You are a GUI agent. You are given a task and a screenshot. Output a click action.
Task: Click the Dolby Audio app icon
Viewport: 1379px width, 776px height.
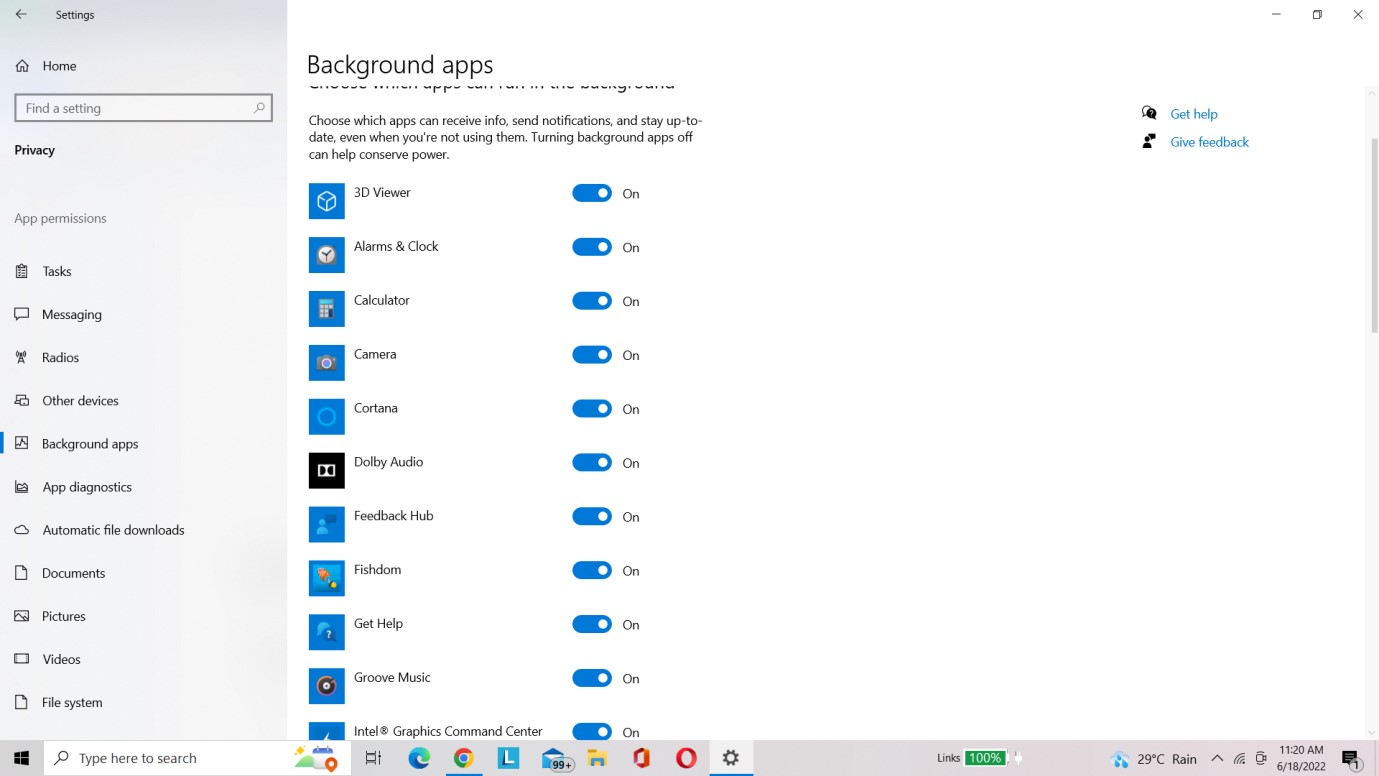pyautogui.click(x=326, y=470)
